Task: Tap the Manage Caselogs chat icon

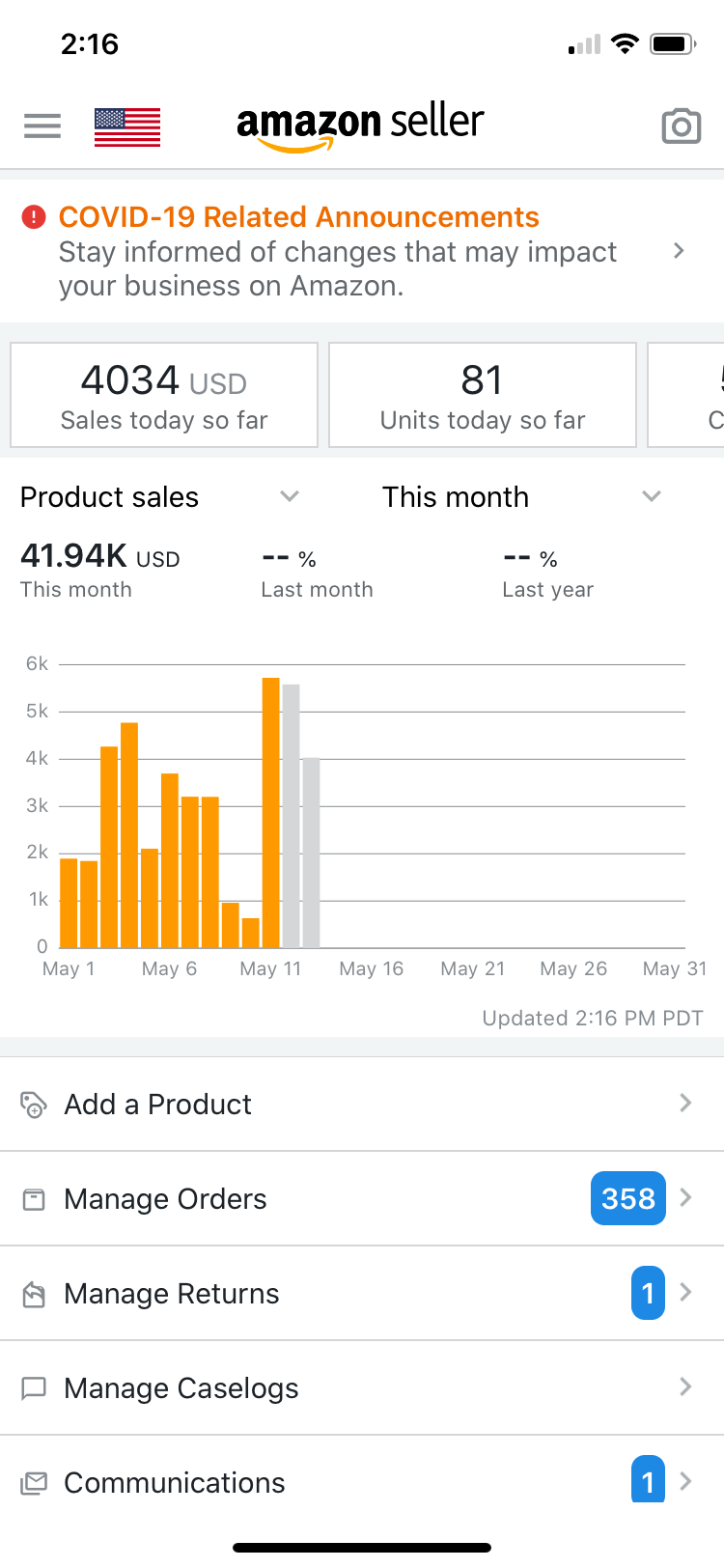Action: point(34,1388)
